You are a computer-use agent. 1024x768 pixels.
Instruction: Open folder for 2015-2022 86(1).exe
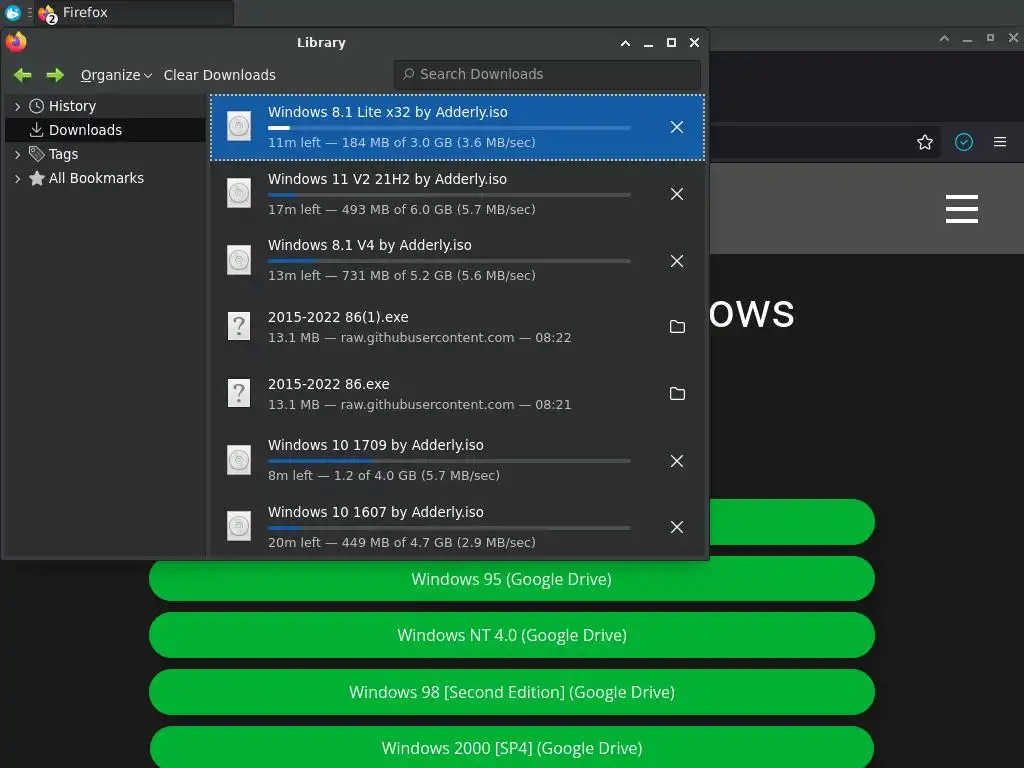pyautogui.click(x=677, y=327)
